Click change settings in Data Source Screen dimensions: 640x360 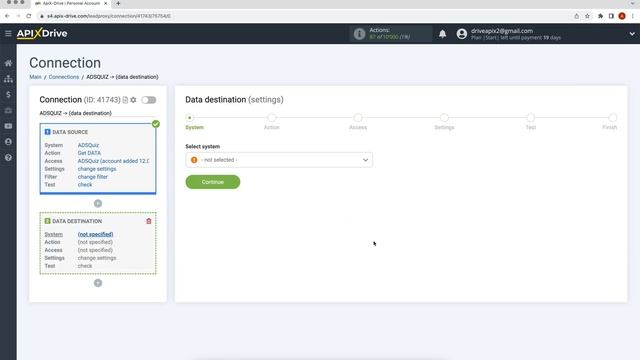pos(97,169)
